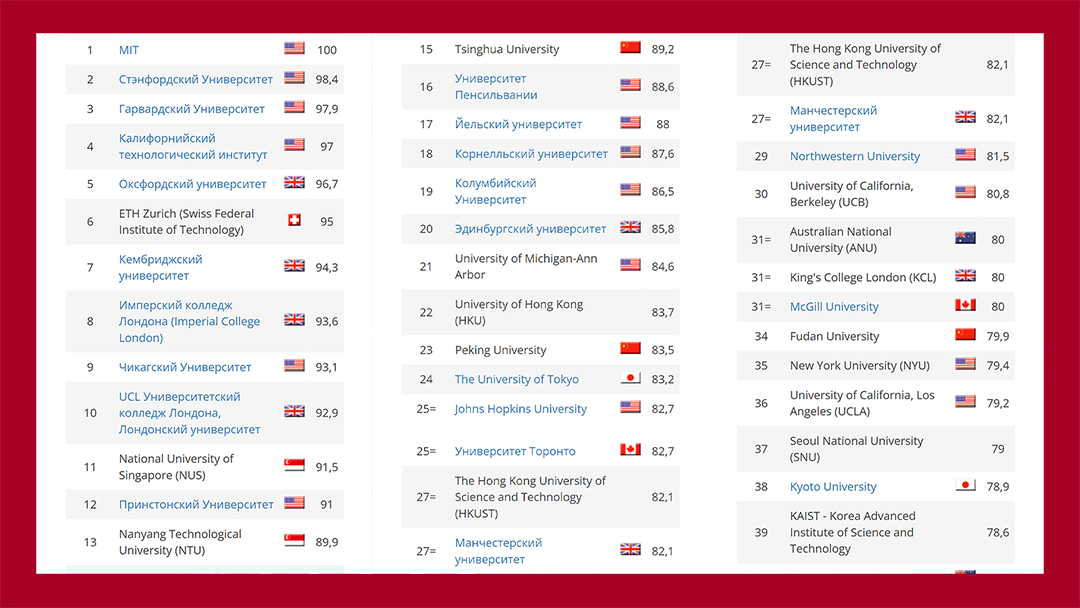This screenshot has width=1080, height=608.
Task: Open the Калифорнийский технологический институт link
Action: pyautogui.click(x=193, y=146)
